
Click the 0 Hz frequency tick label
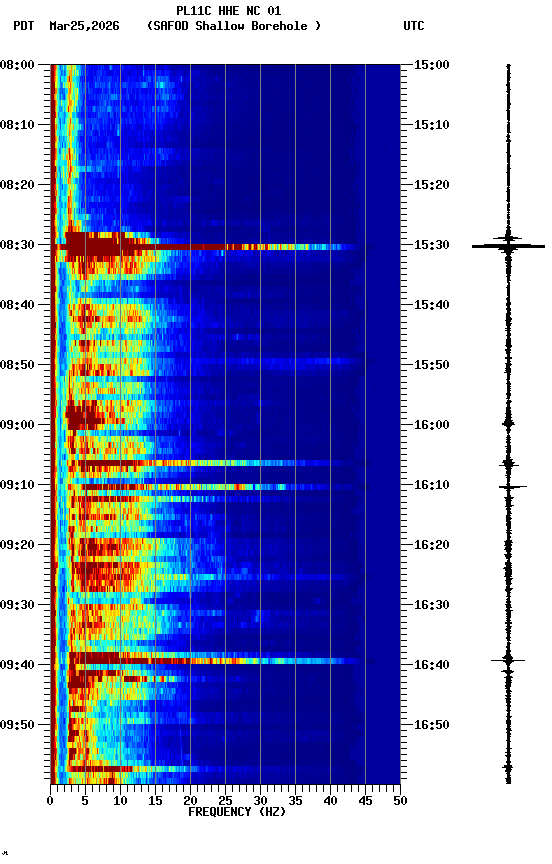50,801
